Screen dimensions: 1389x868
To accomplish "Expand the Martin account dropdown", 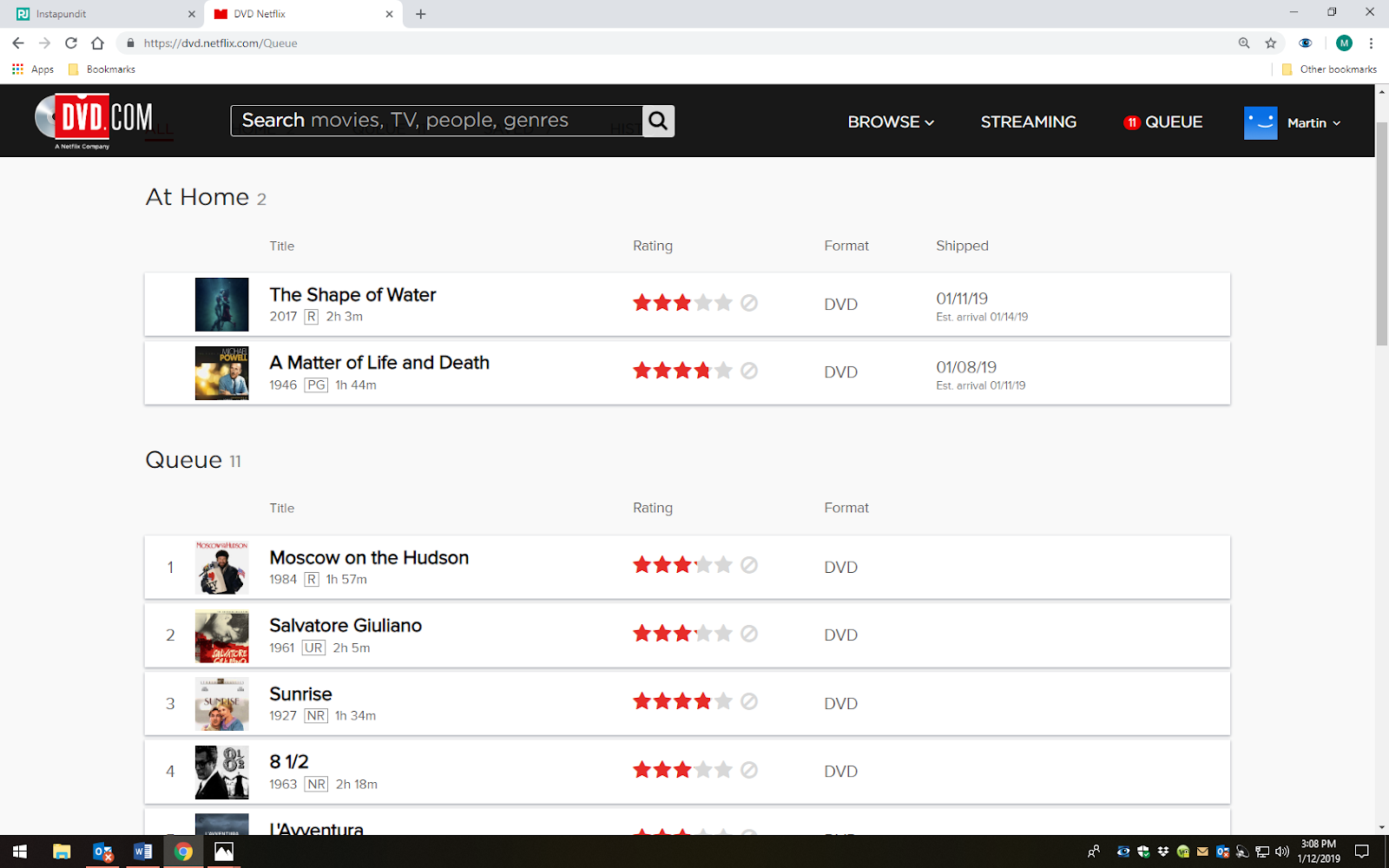I will point(1313,122).
